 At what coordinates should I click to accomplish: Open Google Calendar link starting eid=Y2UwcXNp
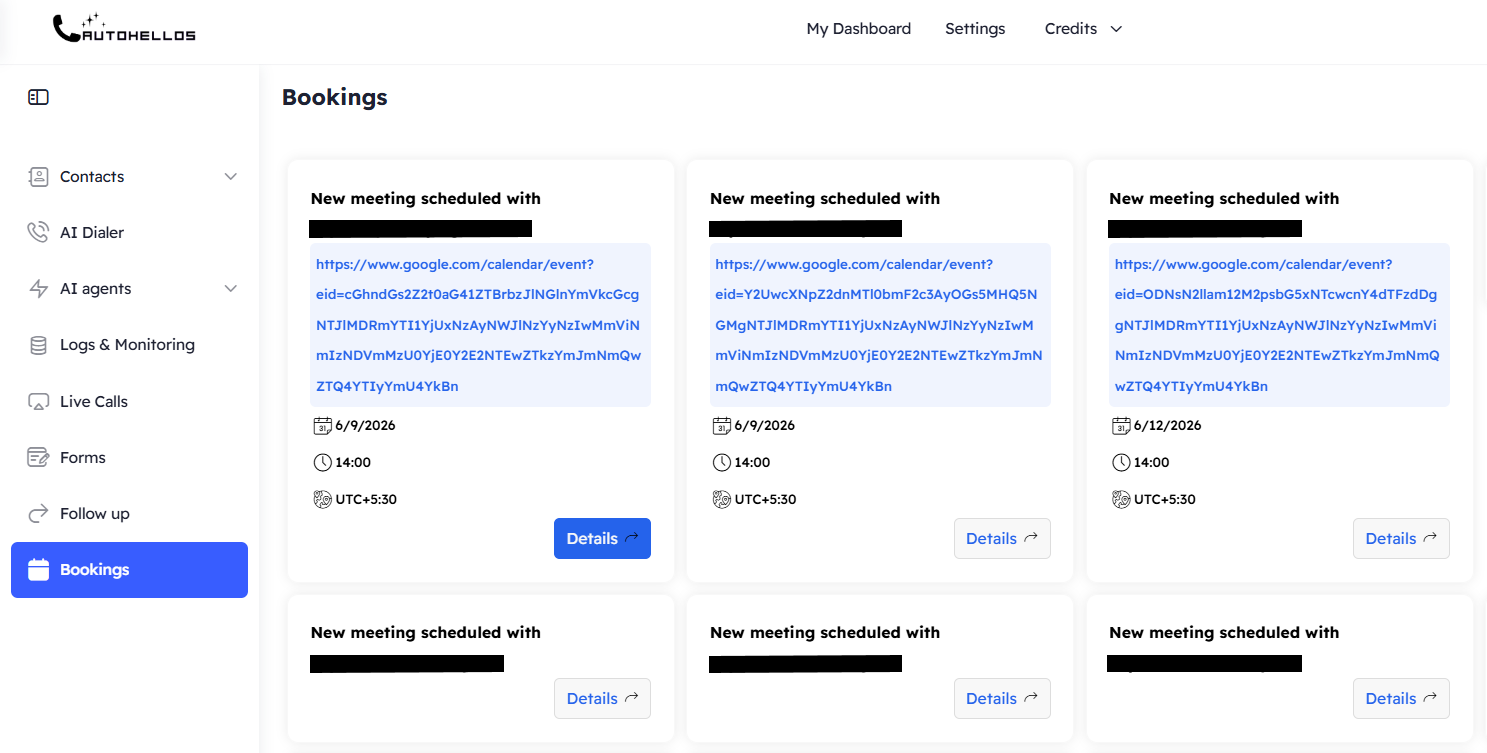pos(880,325)
